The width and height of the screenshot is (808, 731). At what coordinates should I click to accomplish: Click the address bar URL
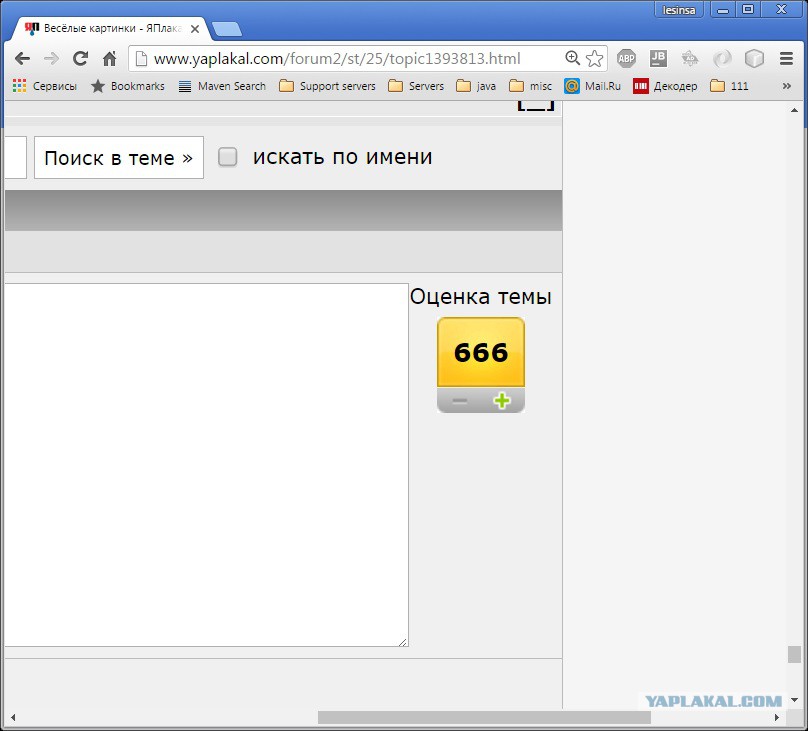pyautogui.click(x=337, y=59)
